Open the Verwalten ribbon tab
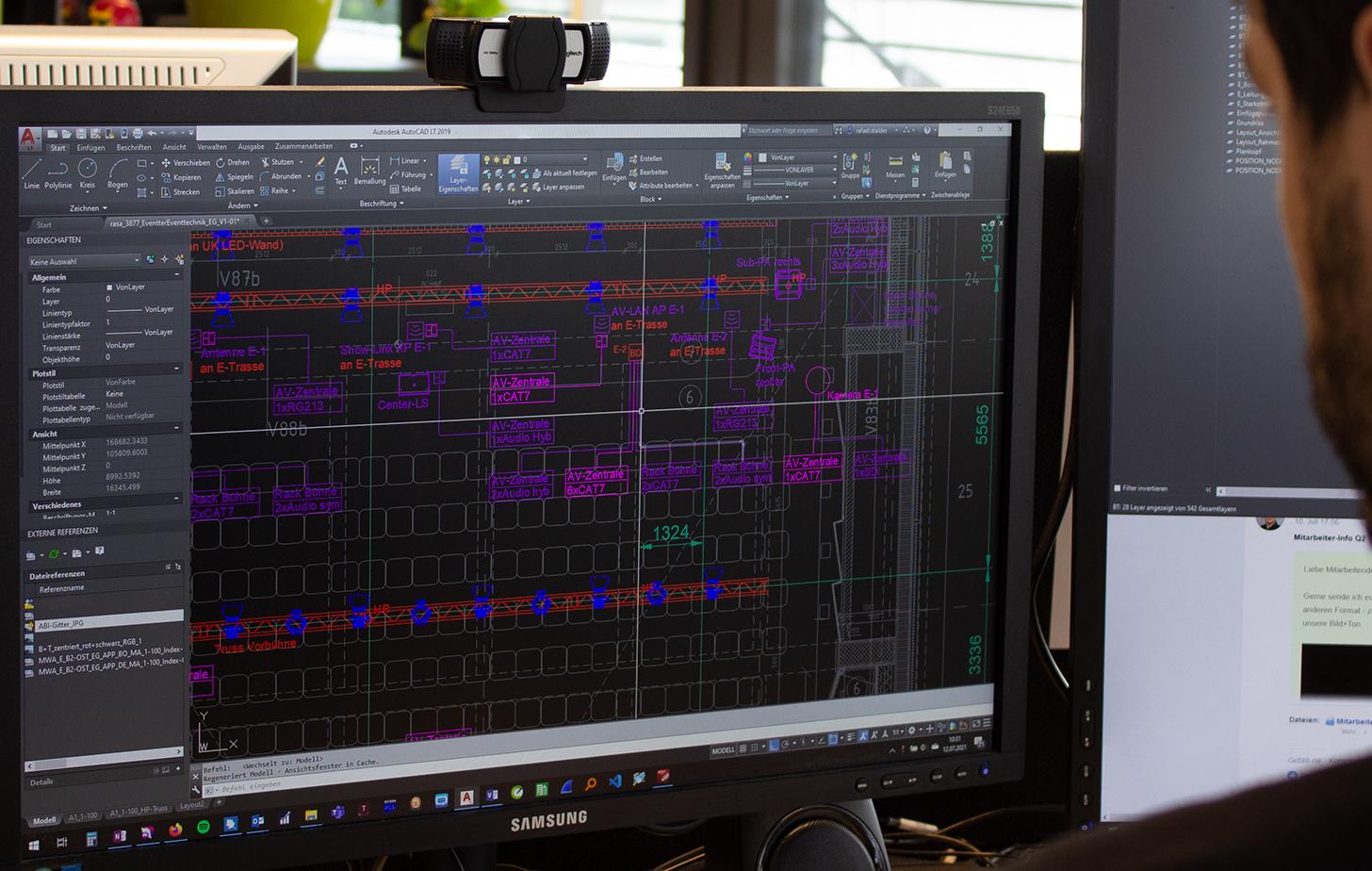 click(x=212, y=147)
